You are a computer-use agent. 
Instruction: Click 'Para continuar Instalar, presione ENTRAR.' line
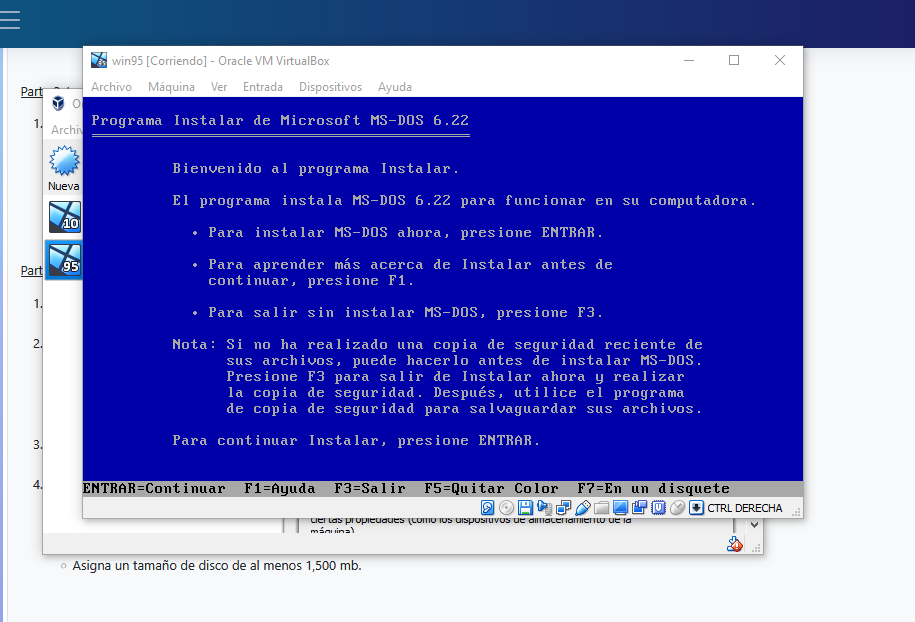(356, 441)
